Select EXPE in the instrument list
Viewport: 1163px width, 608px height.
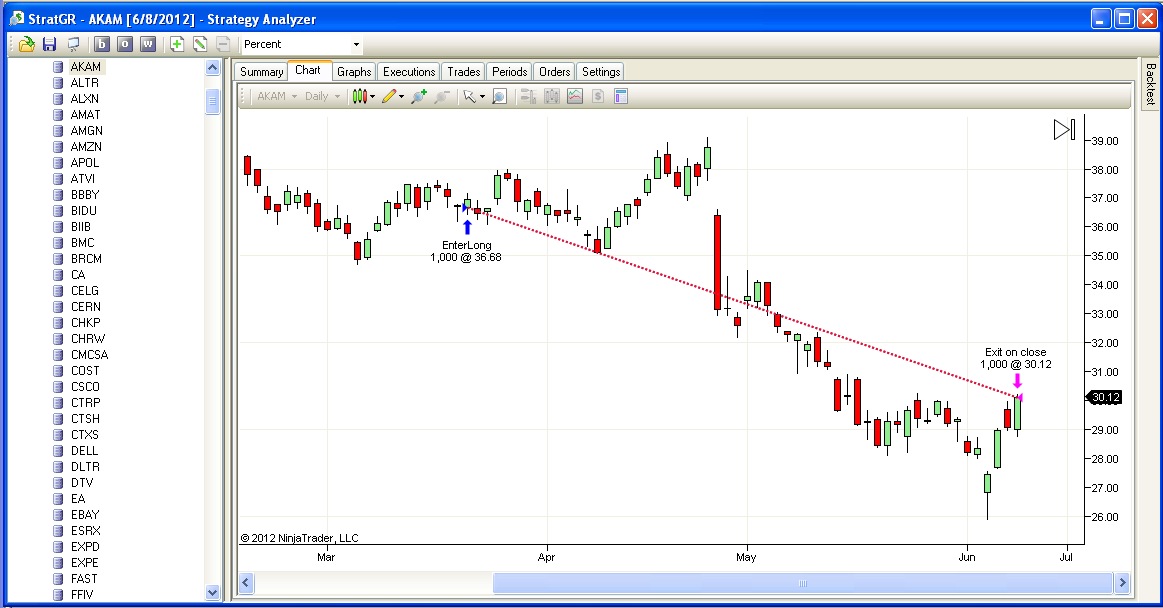(85, 563)
